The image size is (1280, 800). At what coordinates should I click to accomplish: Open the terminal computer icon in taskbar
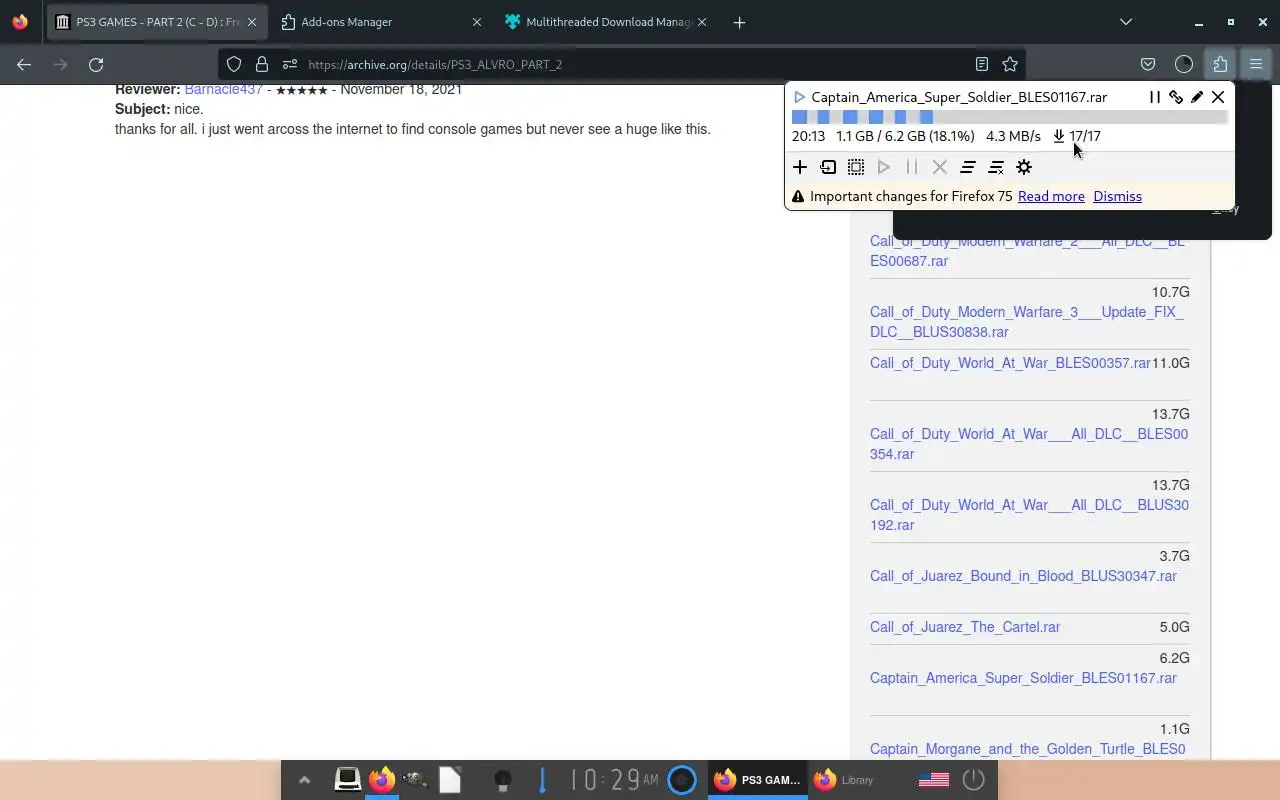[x=347, y=779]
